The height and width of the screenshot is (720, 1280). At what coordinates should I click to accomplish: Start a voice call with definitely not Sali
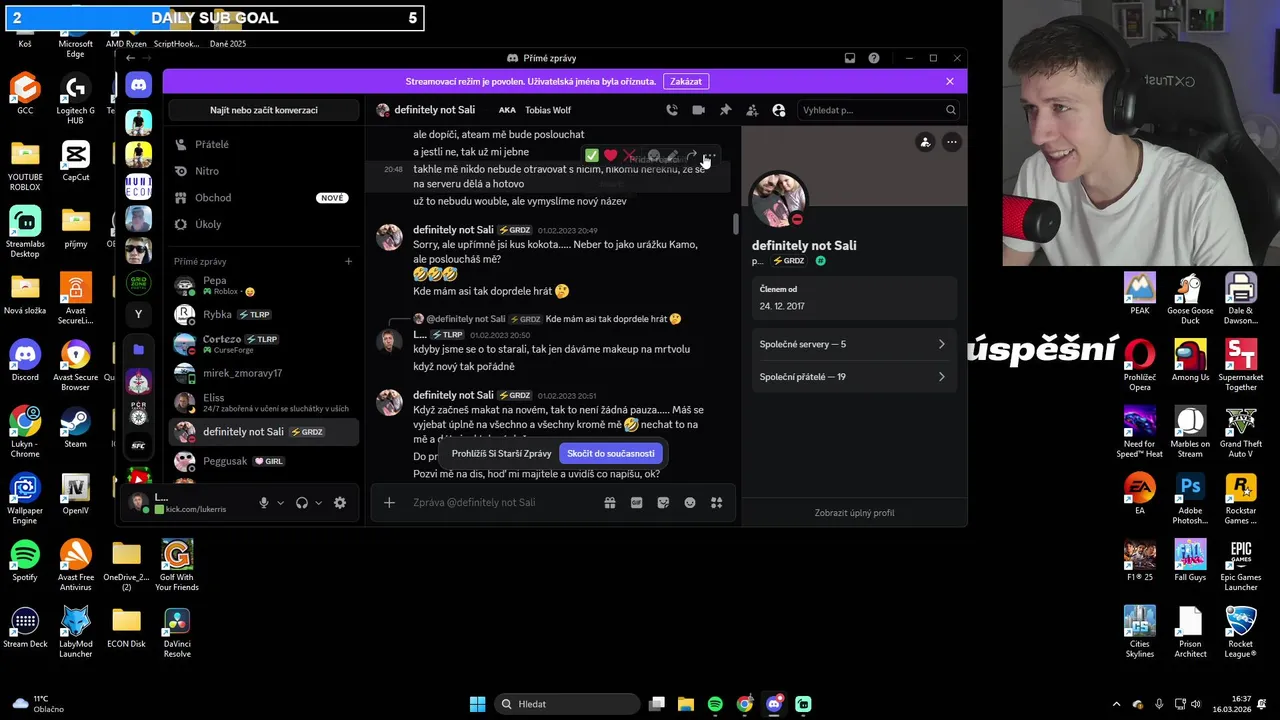pos(672,110)
